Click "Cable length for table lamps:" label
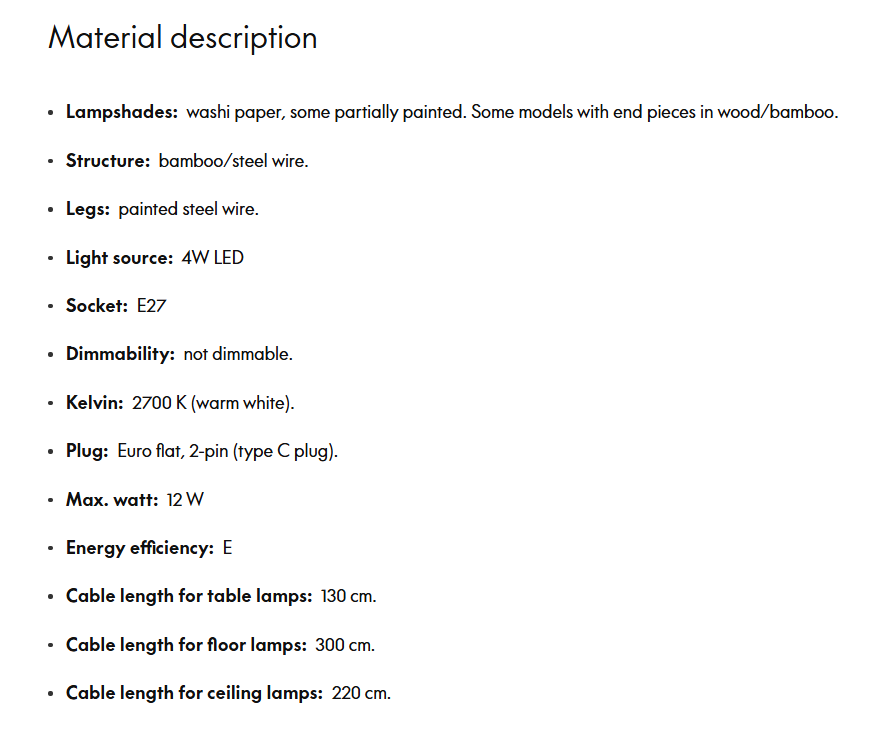878x729 pixels. (189, 596)
